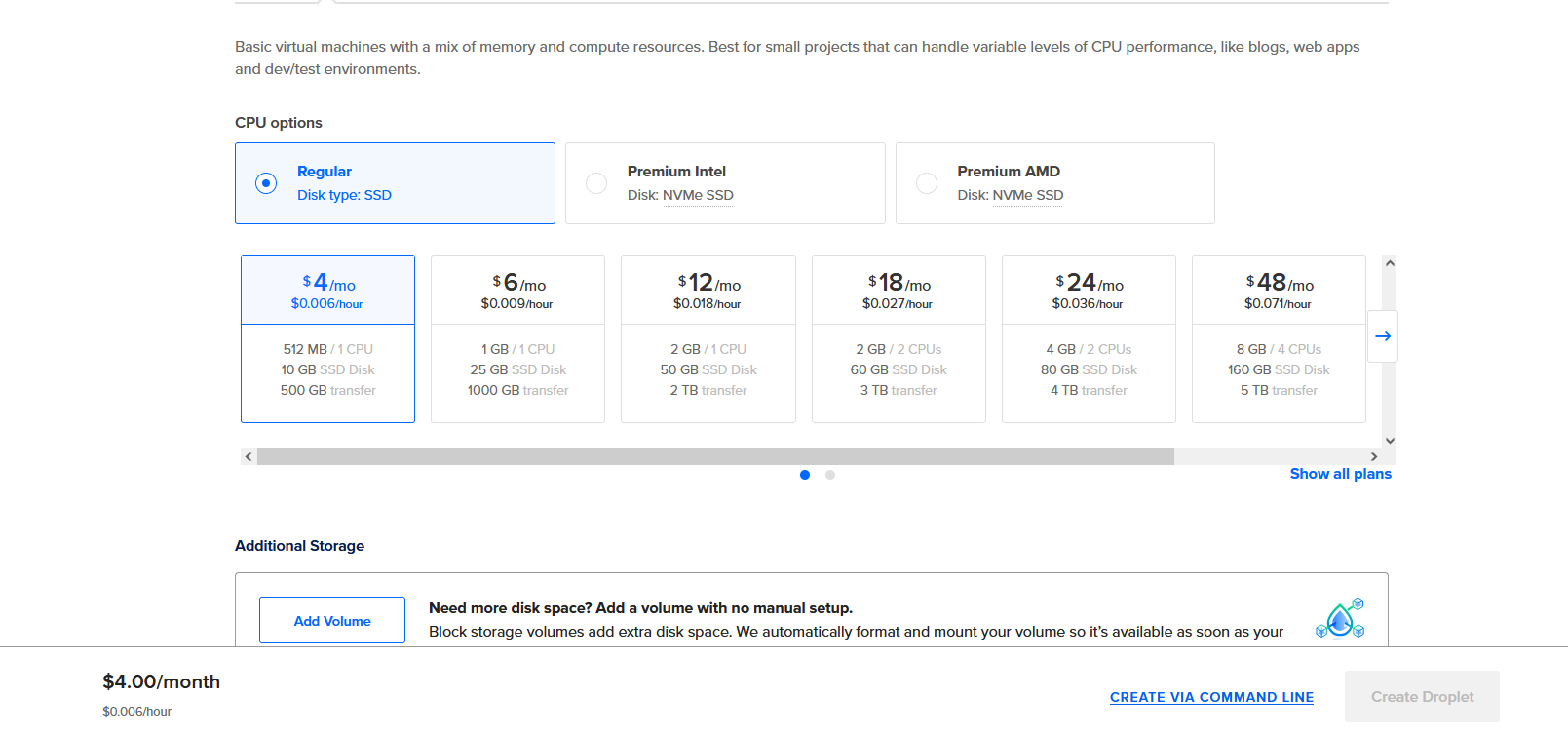Click the block storage volume illustration icon
The height and width of the screenshot is (737, 1568).
point(1340,618)
